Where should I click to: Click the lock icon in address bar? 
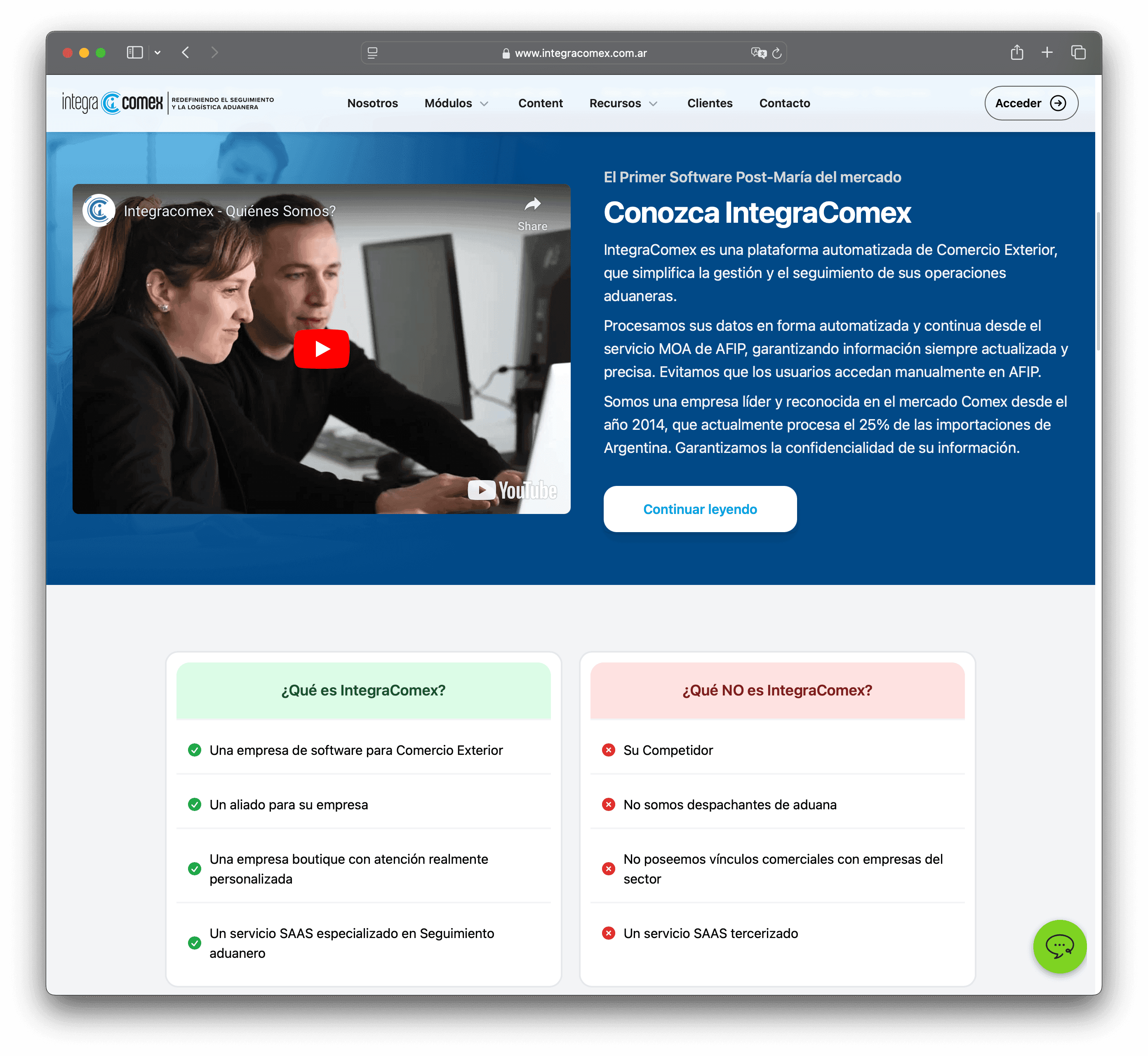(x=506, y=53)
